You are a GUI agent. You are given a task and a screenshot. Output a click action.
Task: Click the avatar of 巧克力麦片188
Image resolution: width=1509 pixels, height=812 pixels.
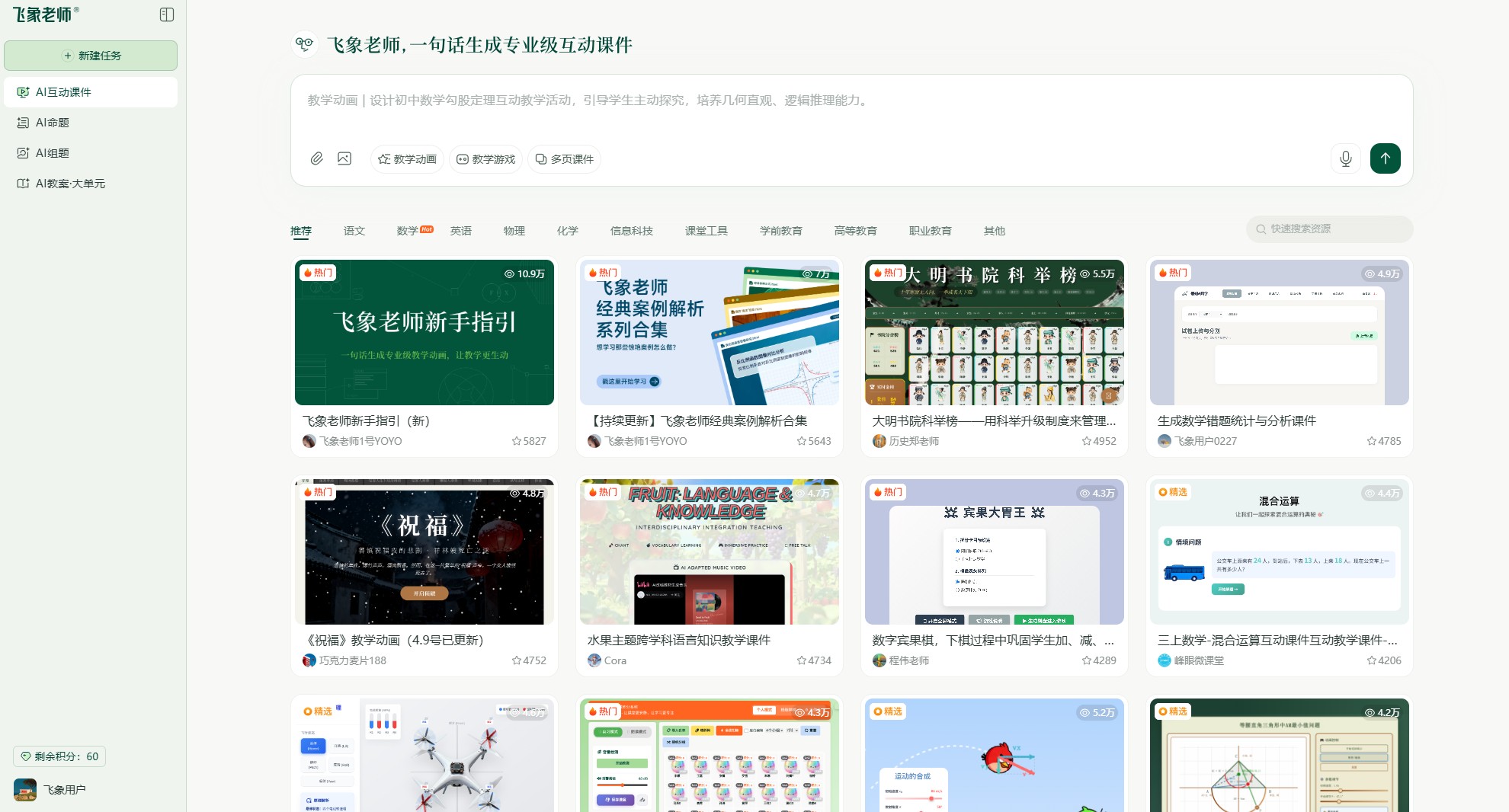pos(309,660)
